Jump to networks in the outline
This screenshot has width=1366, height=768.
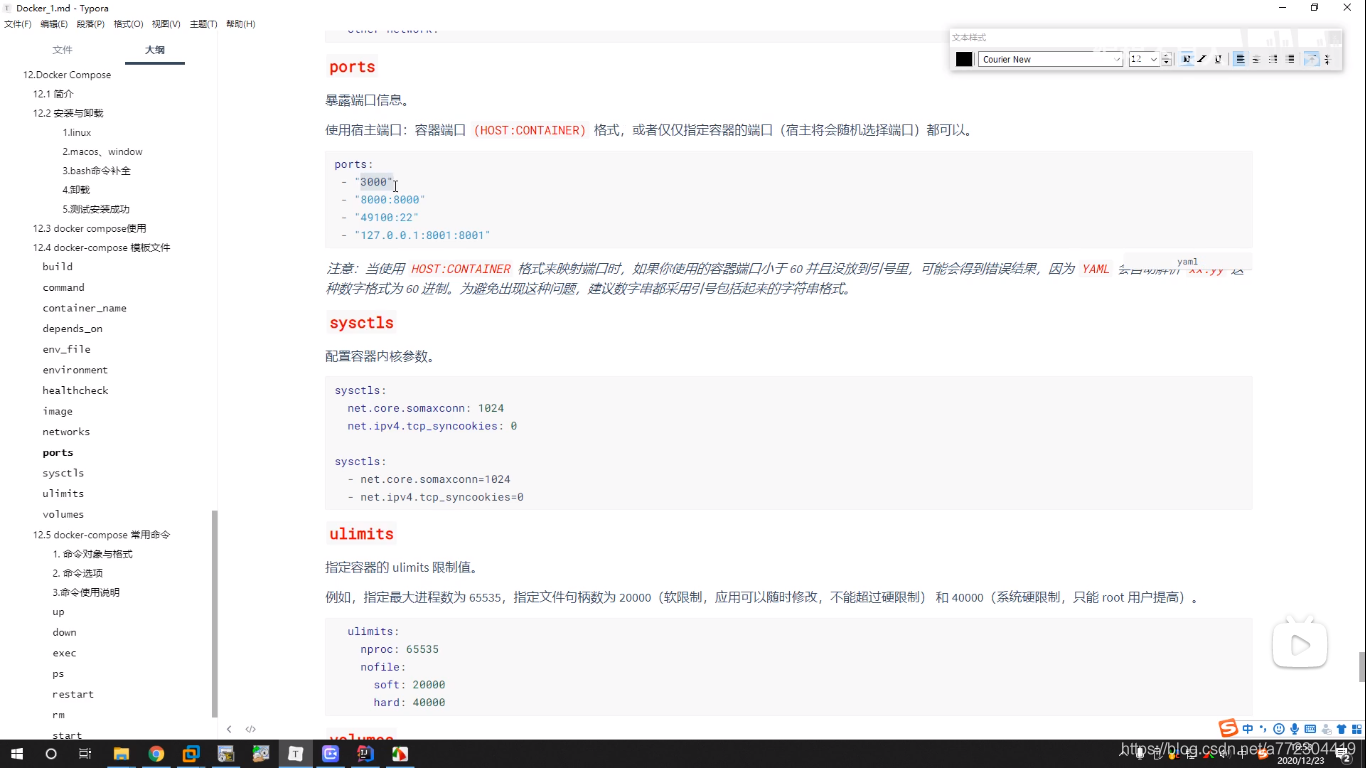point(66,432)
